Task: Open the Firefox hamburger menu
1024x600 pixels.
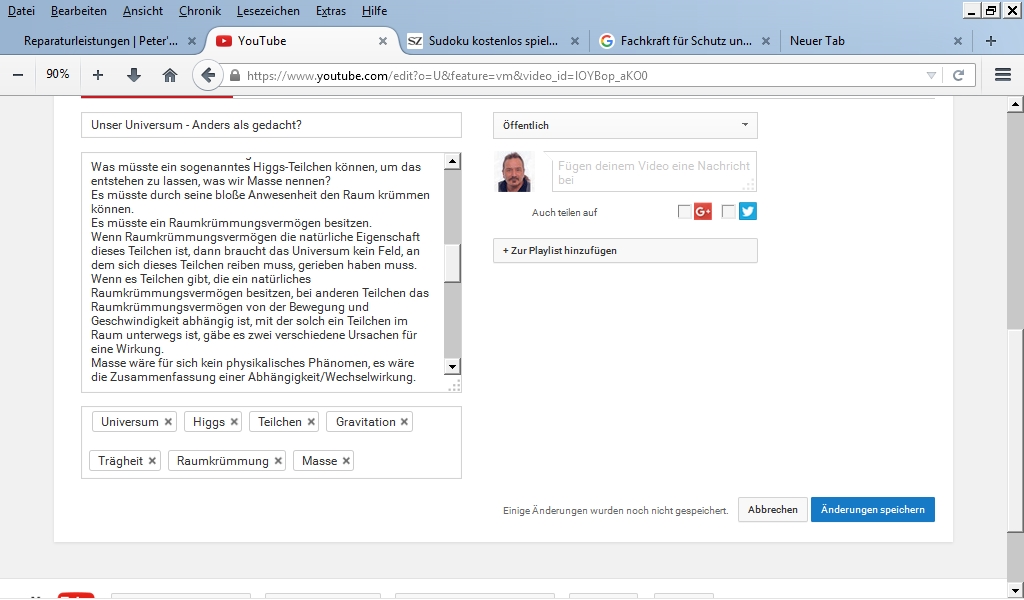Action: click(x=1003, y=75)
